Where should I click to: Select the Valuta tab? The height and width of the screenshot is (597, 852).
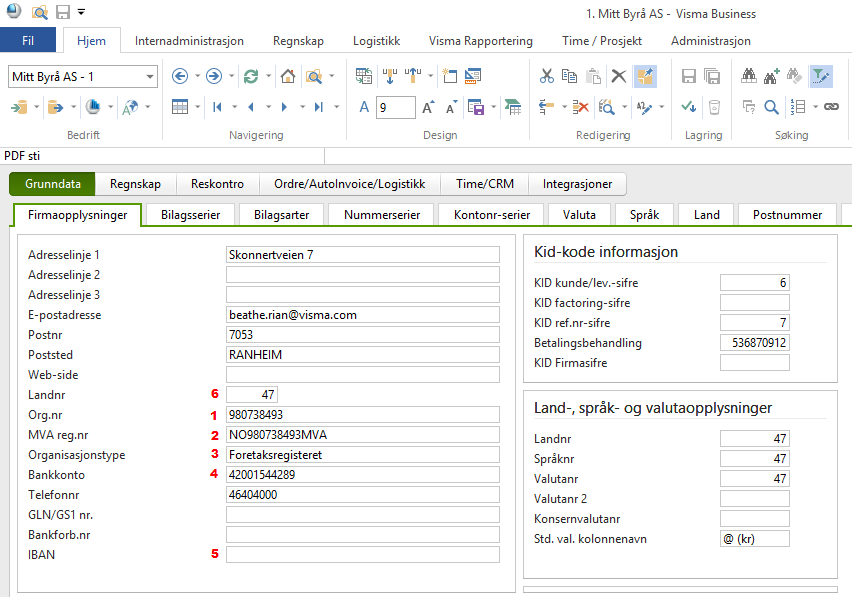579,215
